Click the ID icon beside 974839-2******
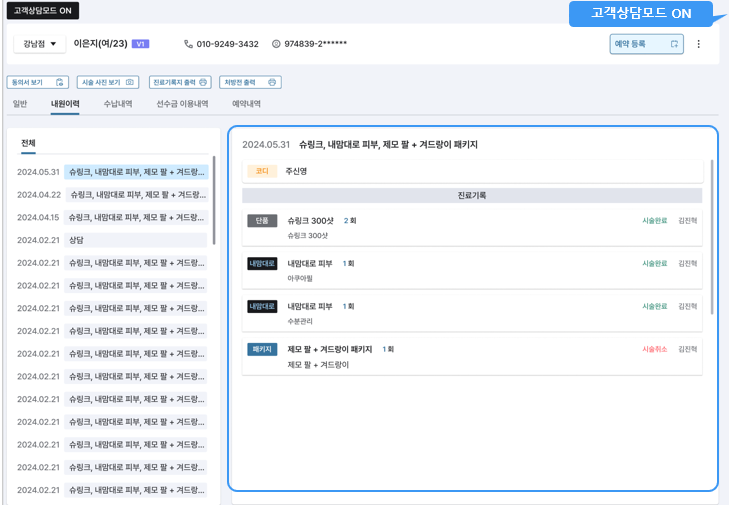The width and height of the screenshot is (729, 505). 276,44
